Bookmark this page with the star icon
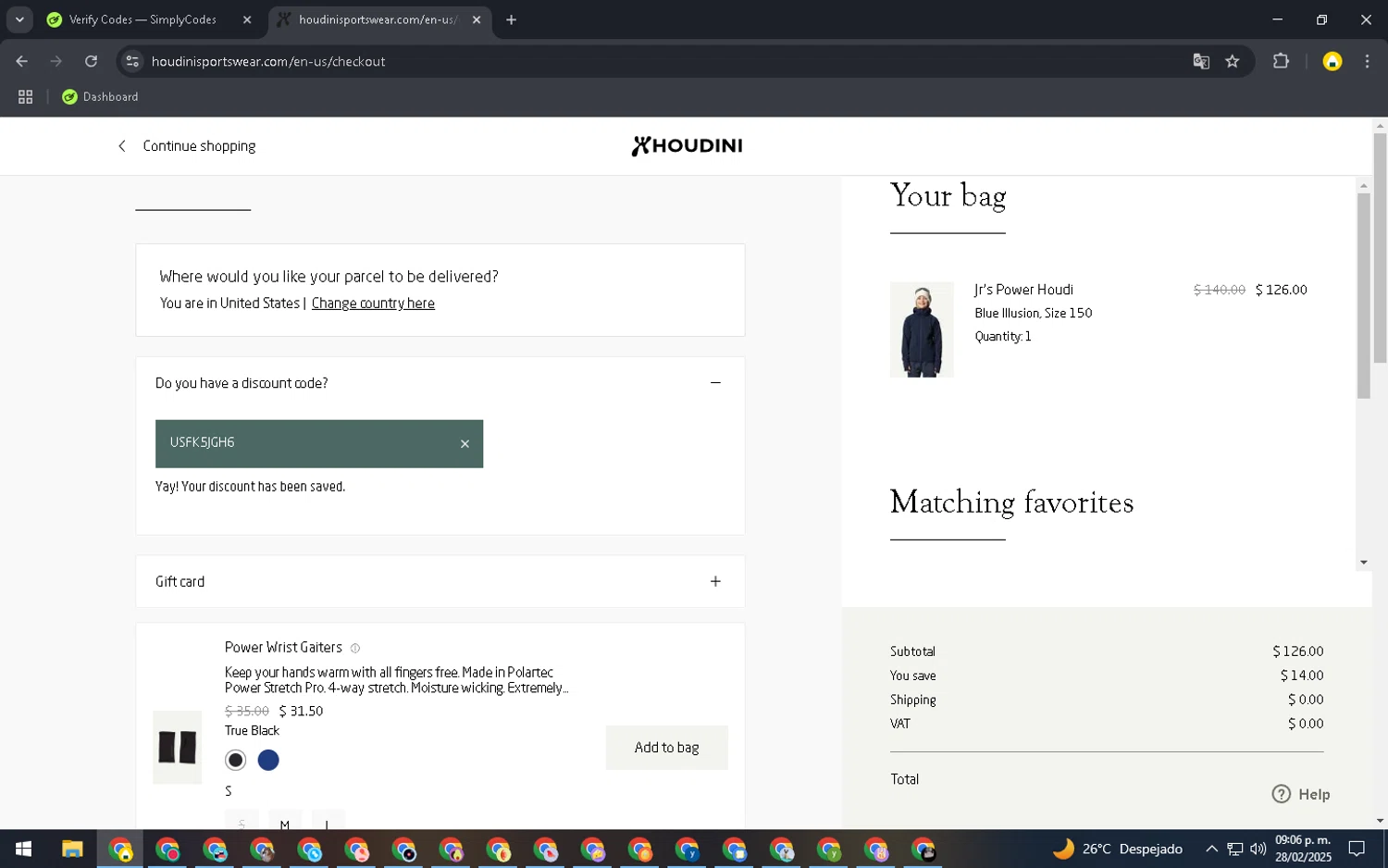The height and width of the screenshot is (868, 1388). coord(1232,61)
